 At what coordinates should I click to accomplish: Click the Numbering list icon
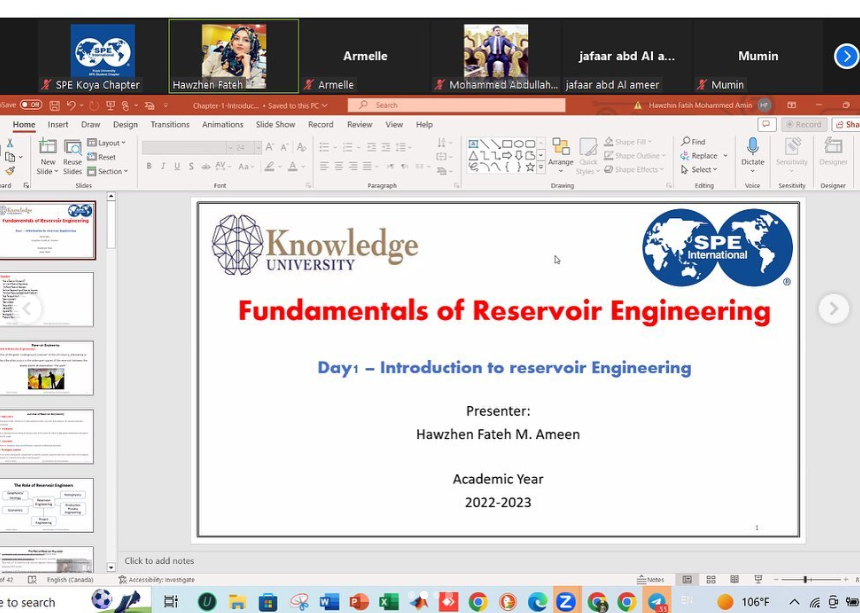click(347, 147)
